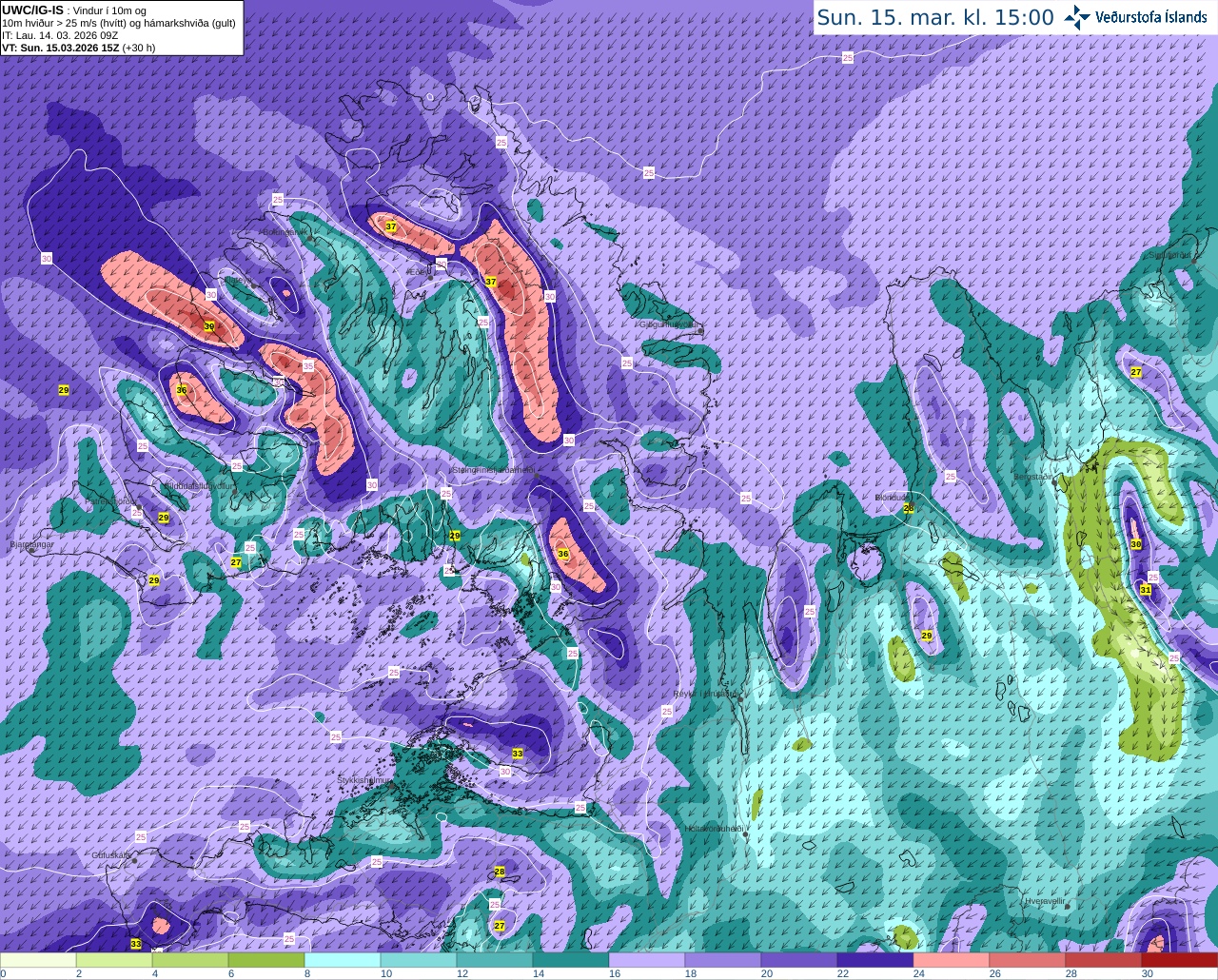1218x980 pixels.
Task: Click the Veðurstofa Íslands name text
Action: point(1150,17)
